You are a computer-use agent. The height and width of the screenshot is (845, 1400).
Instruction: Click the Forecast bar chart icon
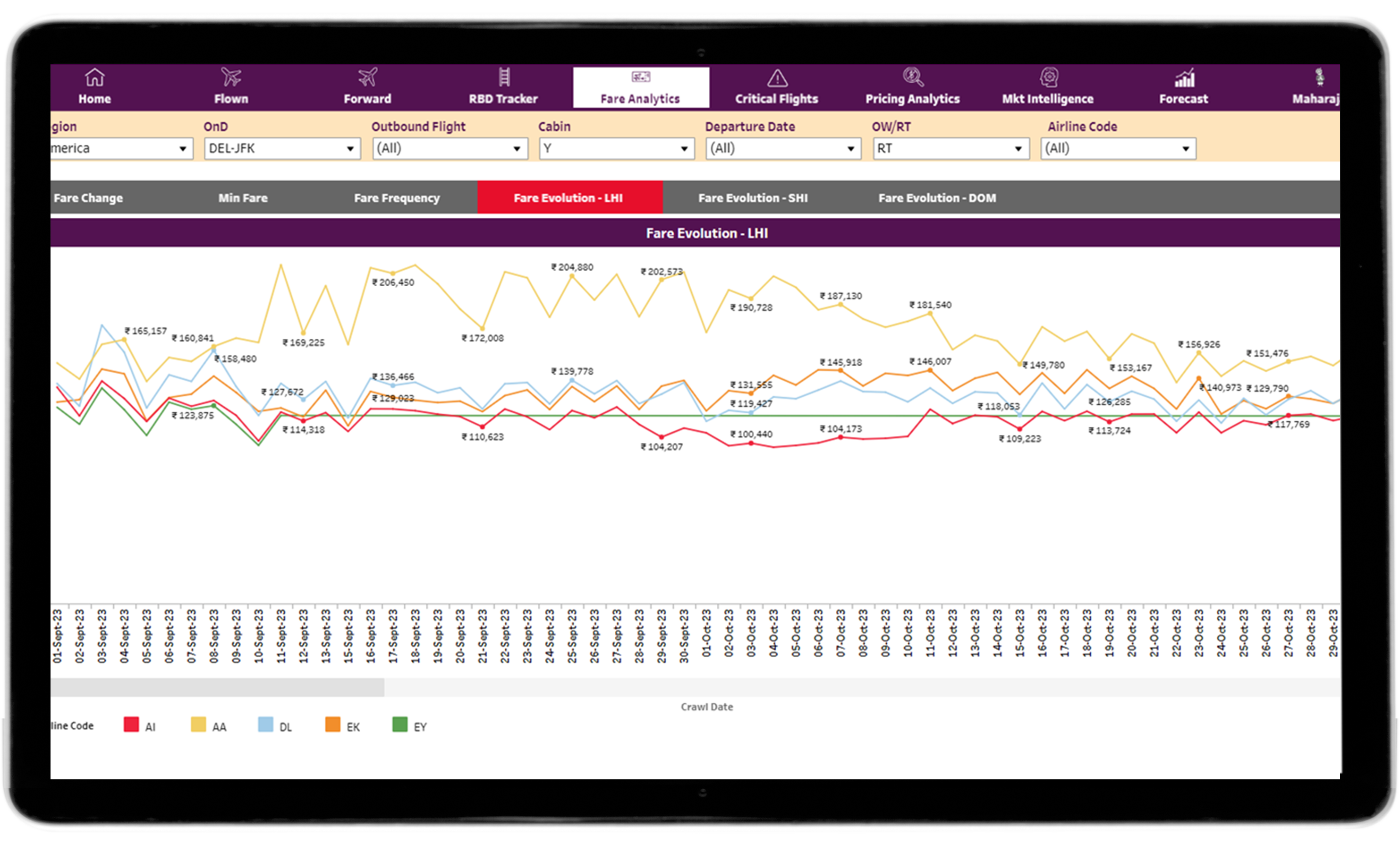1185,78
